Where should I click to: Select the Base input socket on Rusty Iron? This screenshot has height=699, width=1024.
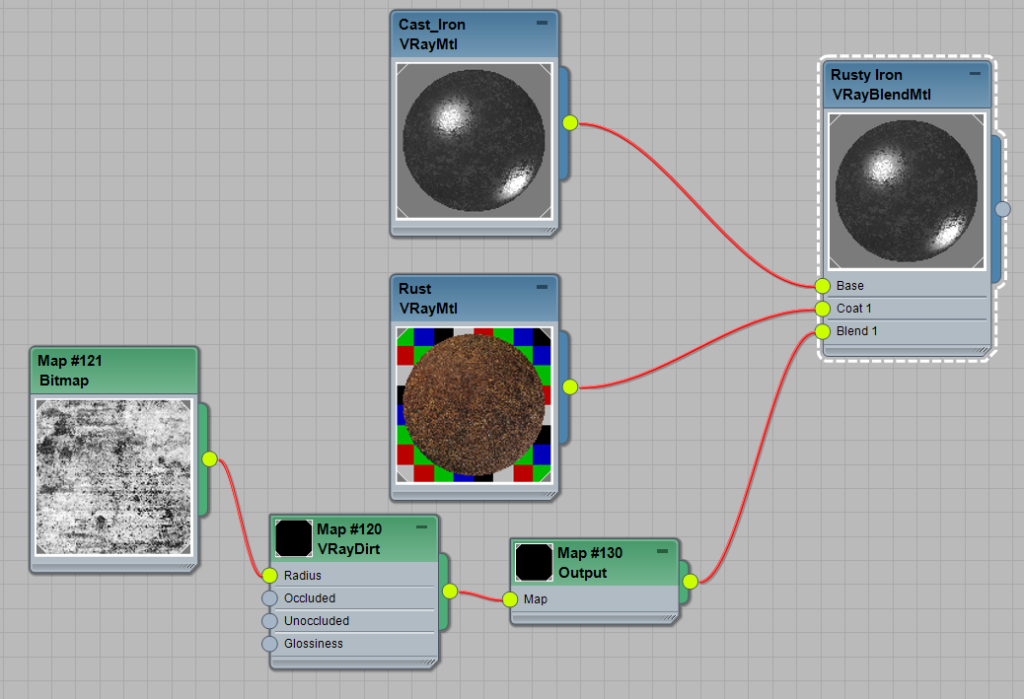click(x=822, y=286)
